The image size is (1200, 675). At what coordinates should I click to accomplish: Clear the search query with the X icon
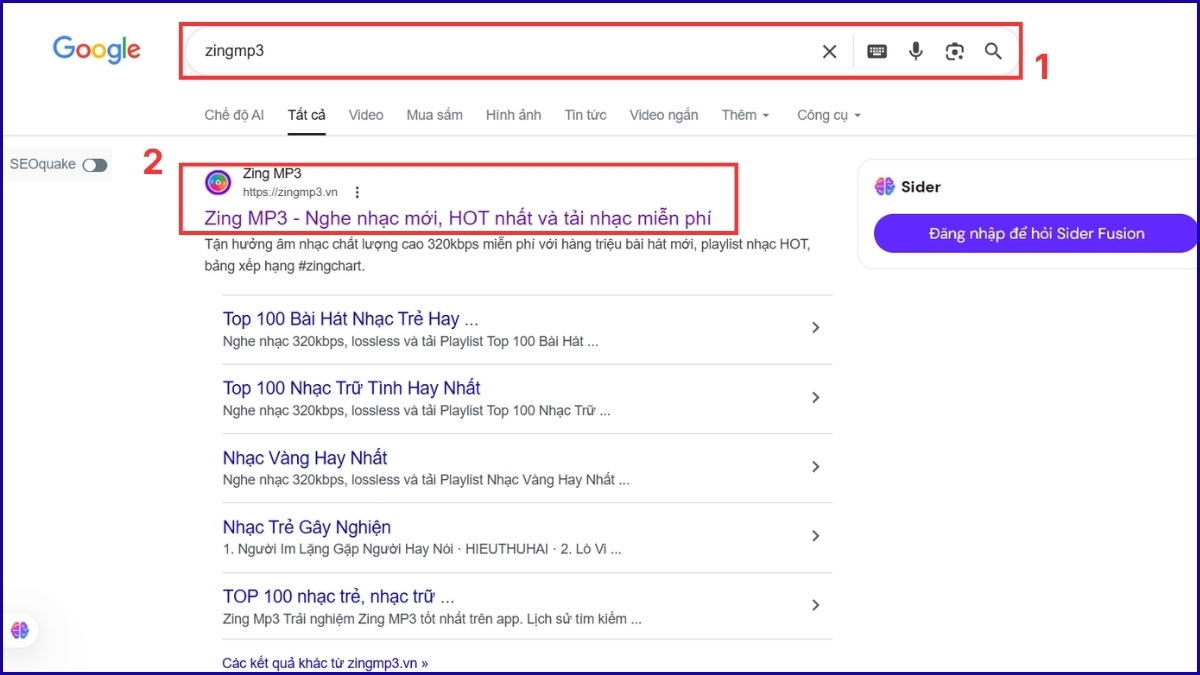(x=829, y=51)
